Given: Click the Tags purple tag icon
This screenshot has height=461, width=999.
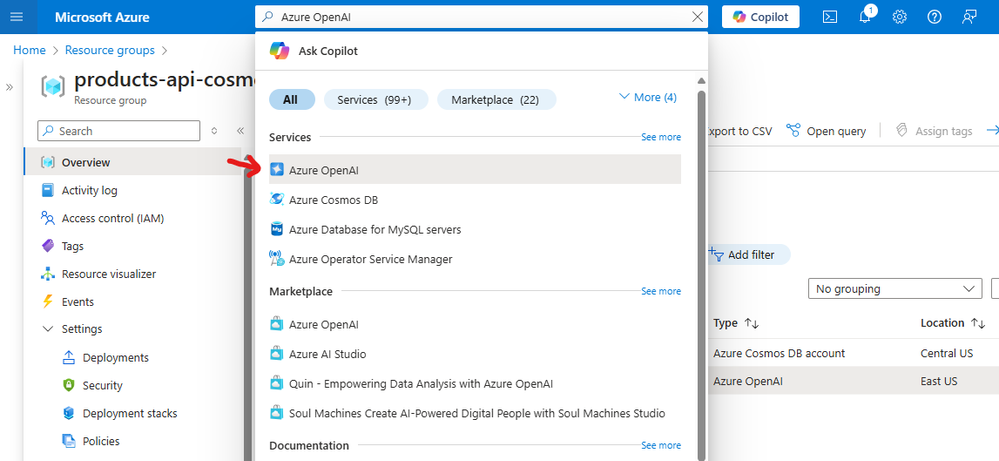Looking at the screenshot, I should [x=48, y=246].
